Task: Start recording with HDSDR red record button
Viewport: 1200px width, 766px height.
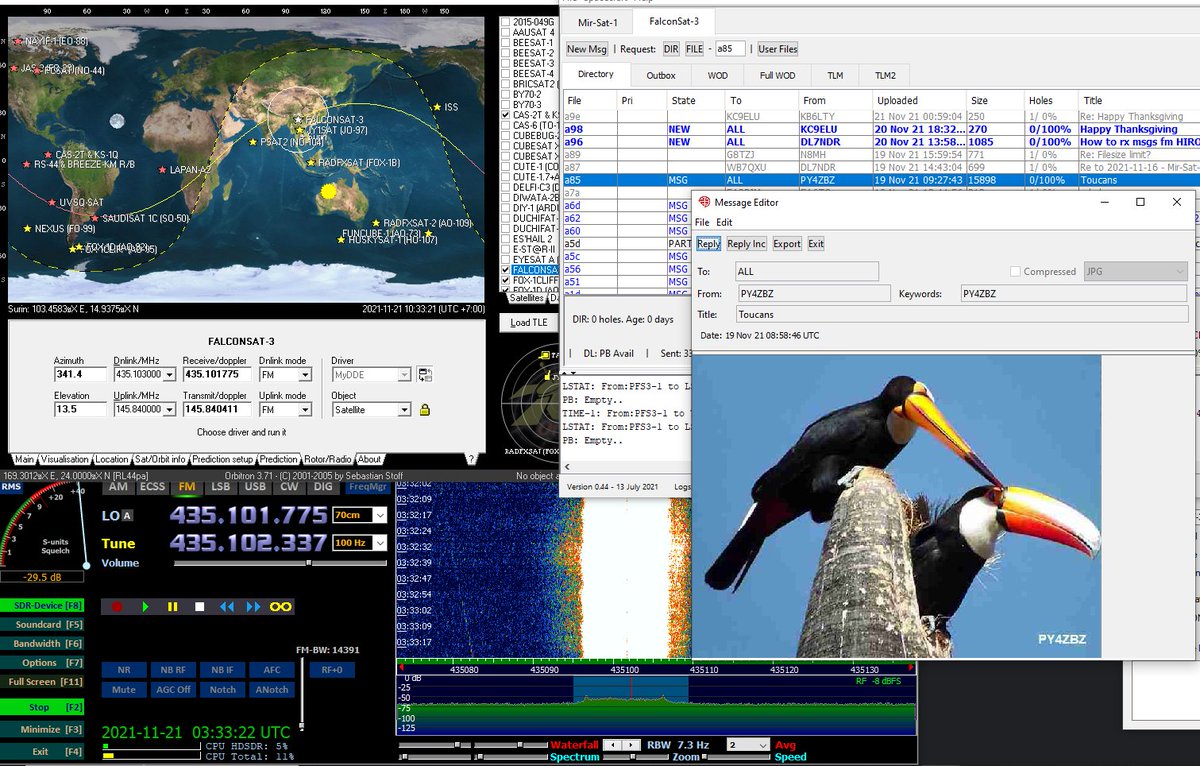Action: (x=118, y=607)
